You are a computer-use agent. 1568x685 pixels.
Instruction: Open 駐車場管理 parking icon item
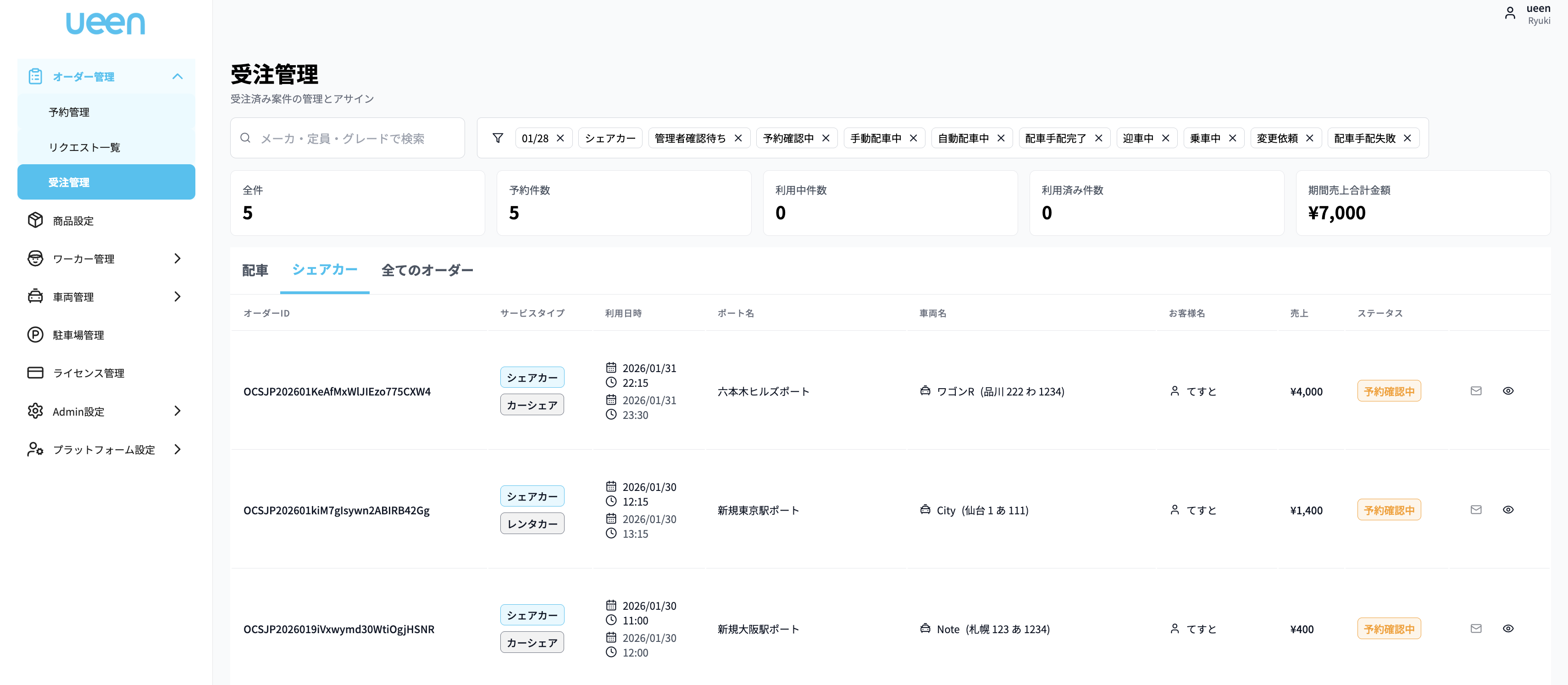click(x=78, y=335)
